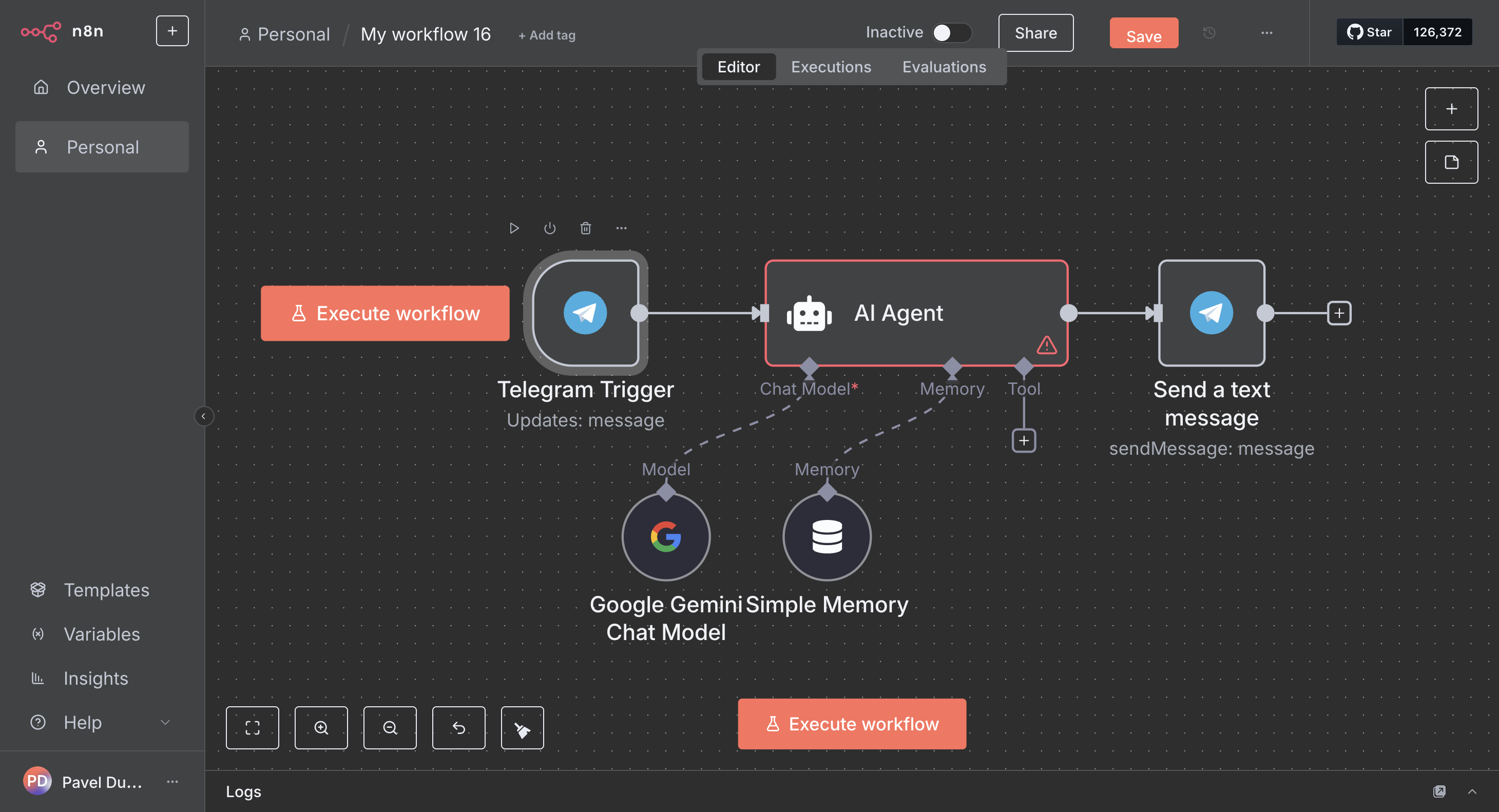Image resolution: width=1499 pixels, height=812 pixels.
Task: Open workflow options three-dot menu
Action: (1266, 33)
